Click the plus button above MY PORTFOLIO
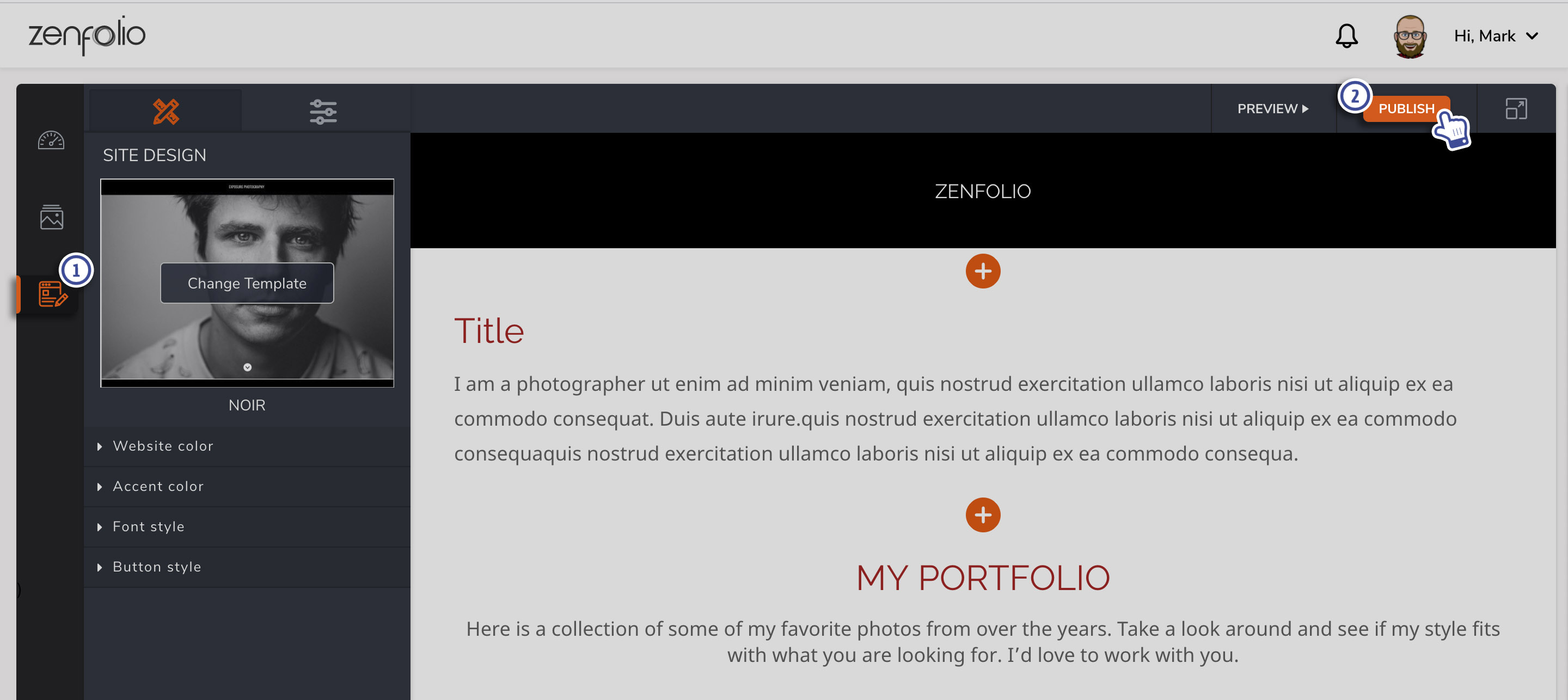Image resolution: width=1568 pixels, height=700 pixels. (982, 515)
